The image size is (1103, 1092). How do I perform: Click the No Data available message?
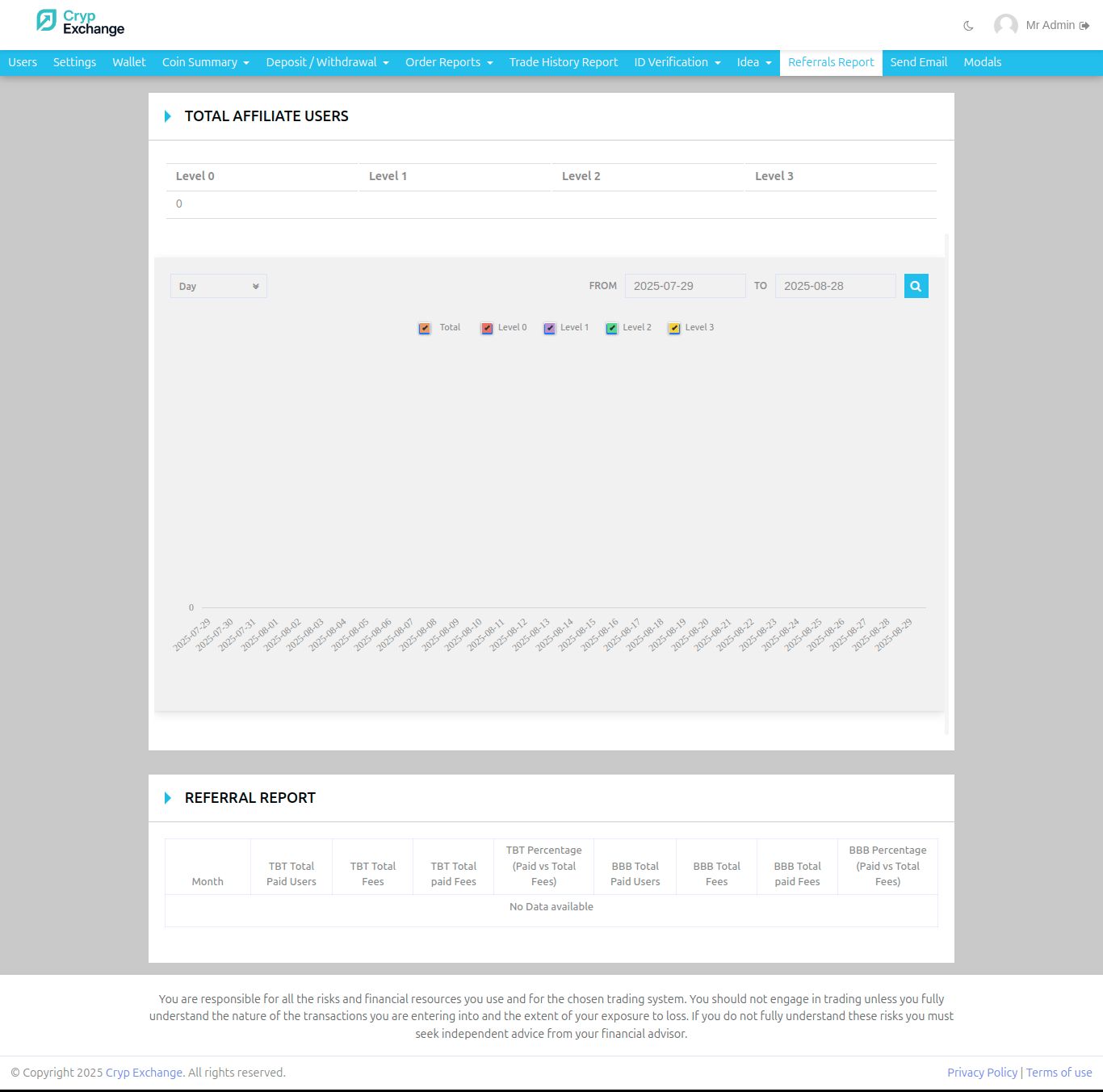(x=551, y=907)
